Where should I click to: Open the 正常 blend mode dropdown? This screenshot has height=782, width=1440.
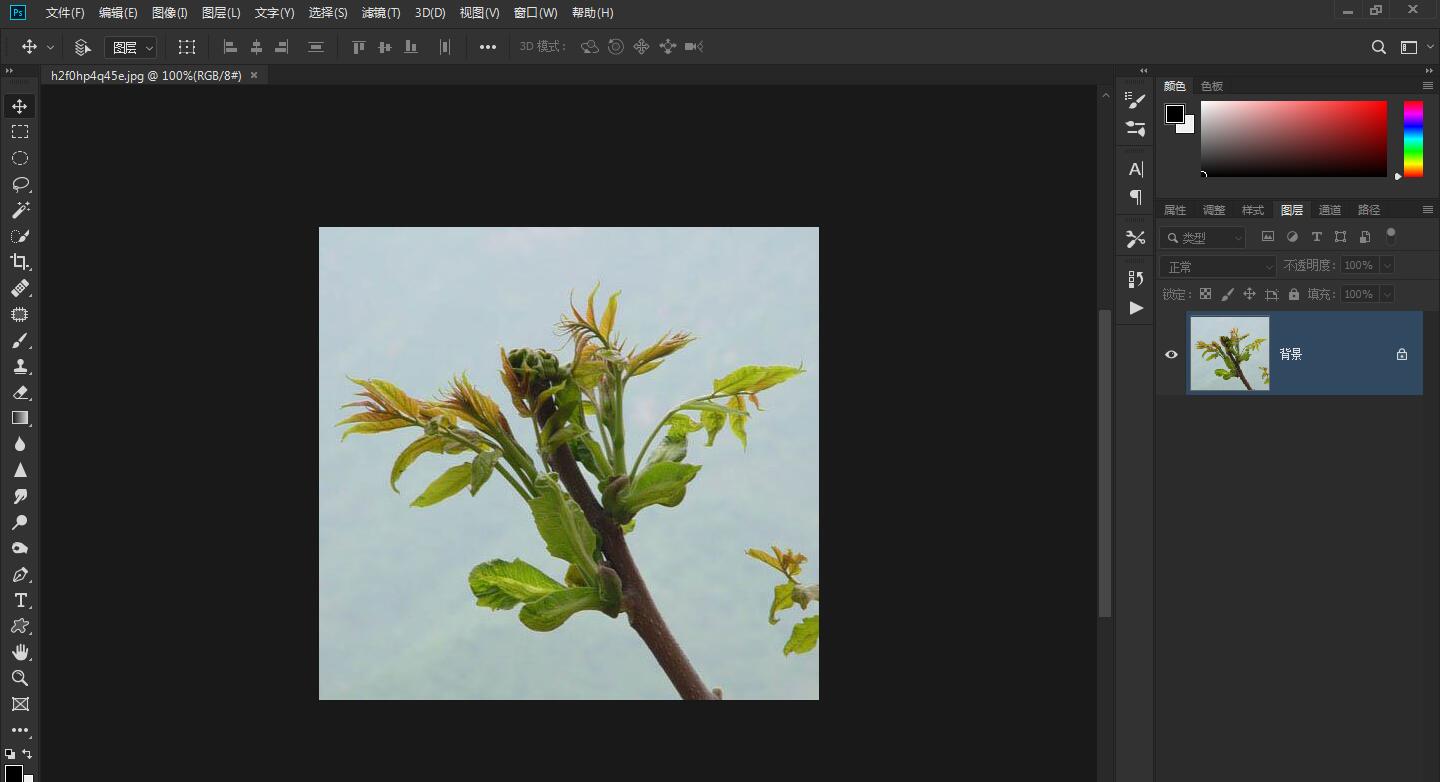(x=1218, y=266)
